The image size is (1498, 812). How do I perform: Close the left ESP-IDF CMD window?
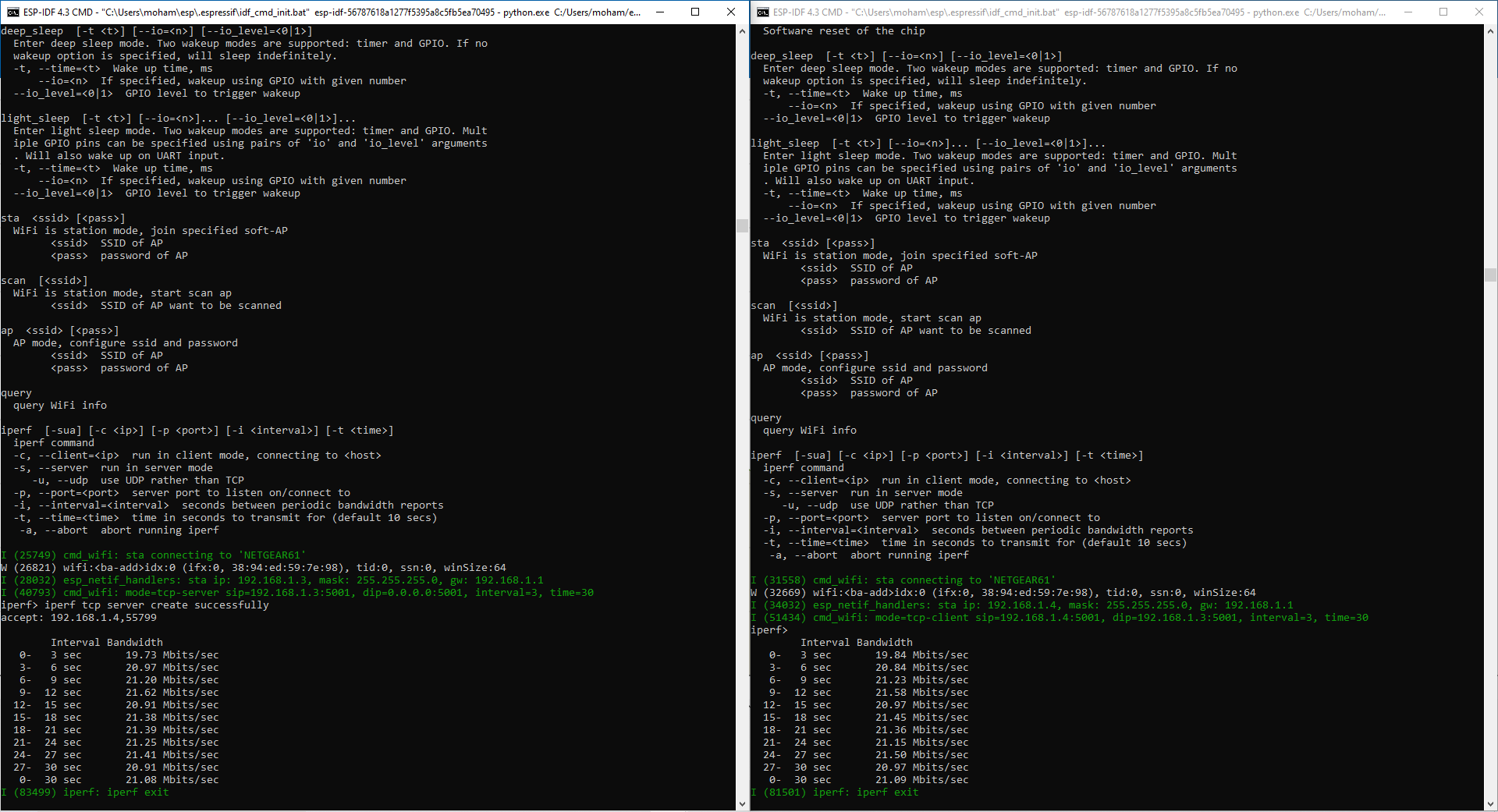click(x=730, y=12)
